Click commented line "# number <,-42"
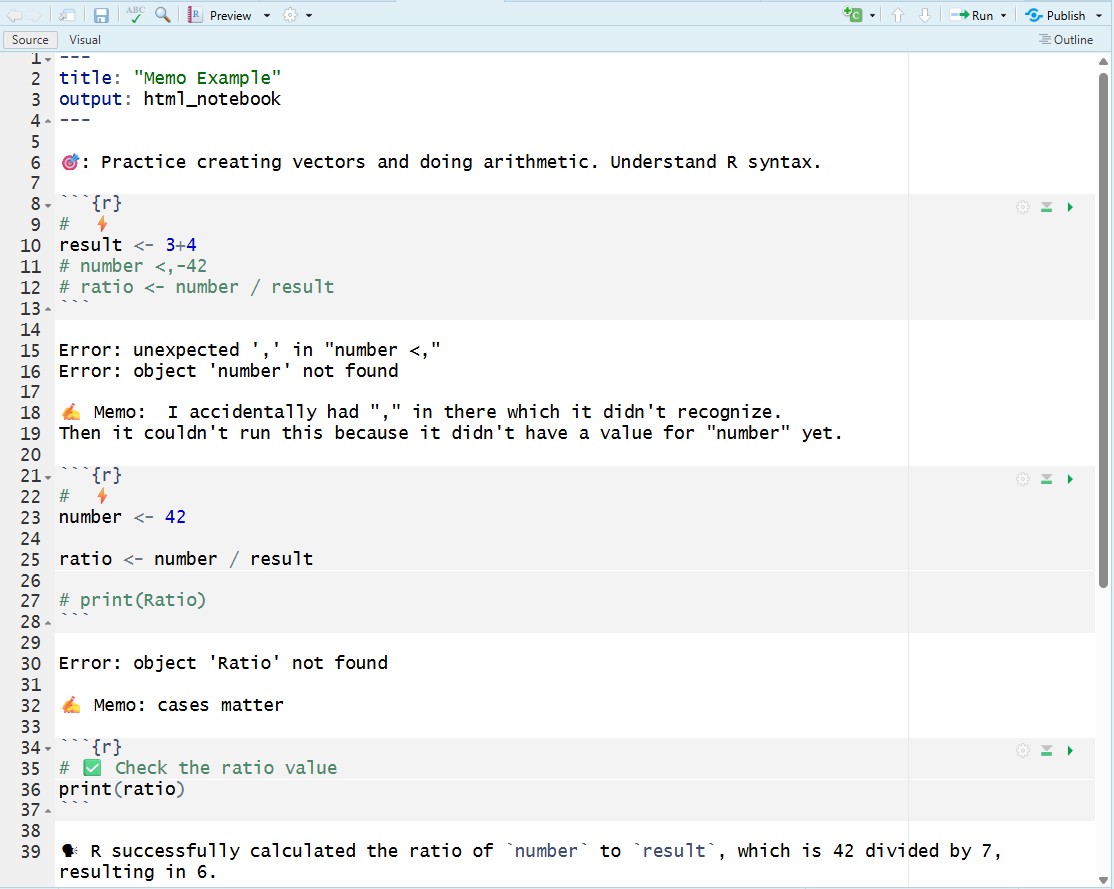 coord(133,266)
